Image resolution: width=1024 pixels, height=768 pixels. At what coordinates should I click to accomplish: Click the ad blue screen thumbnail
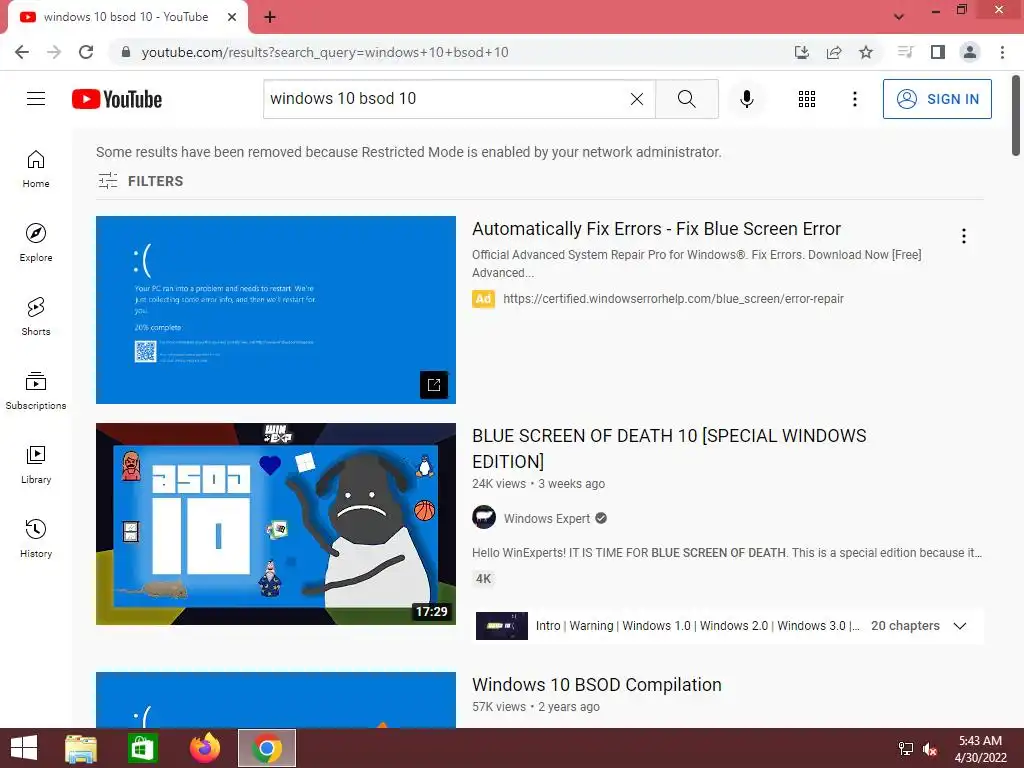click(x=276, y=310)
